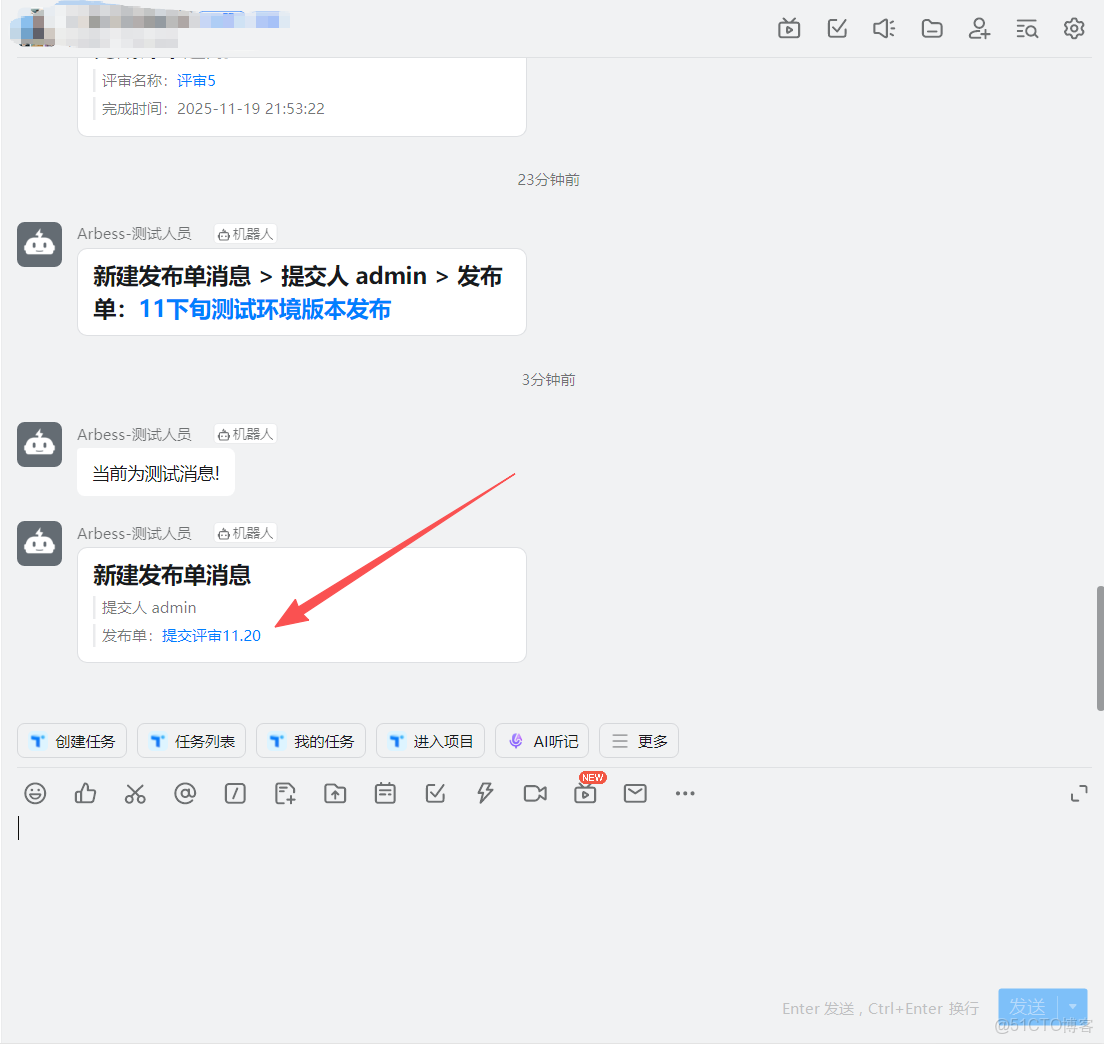Click the 创建任务 quick button
The width and height of the screenshot is (1104, 1044).
coord(71,740)
